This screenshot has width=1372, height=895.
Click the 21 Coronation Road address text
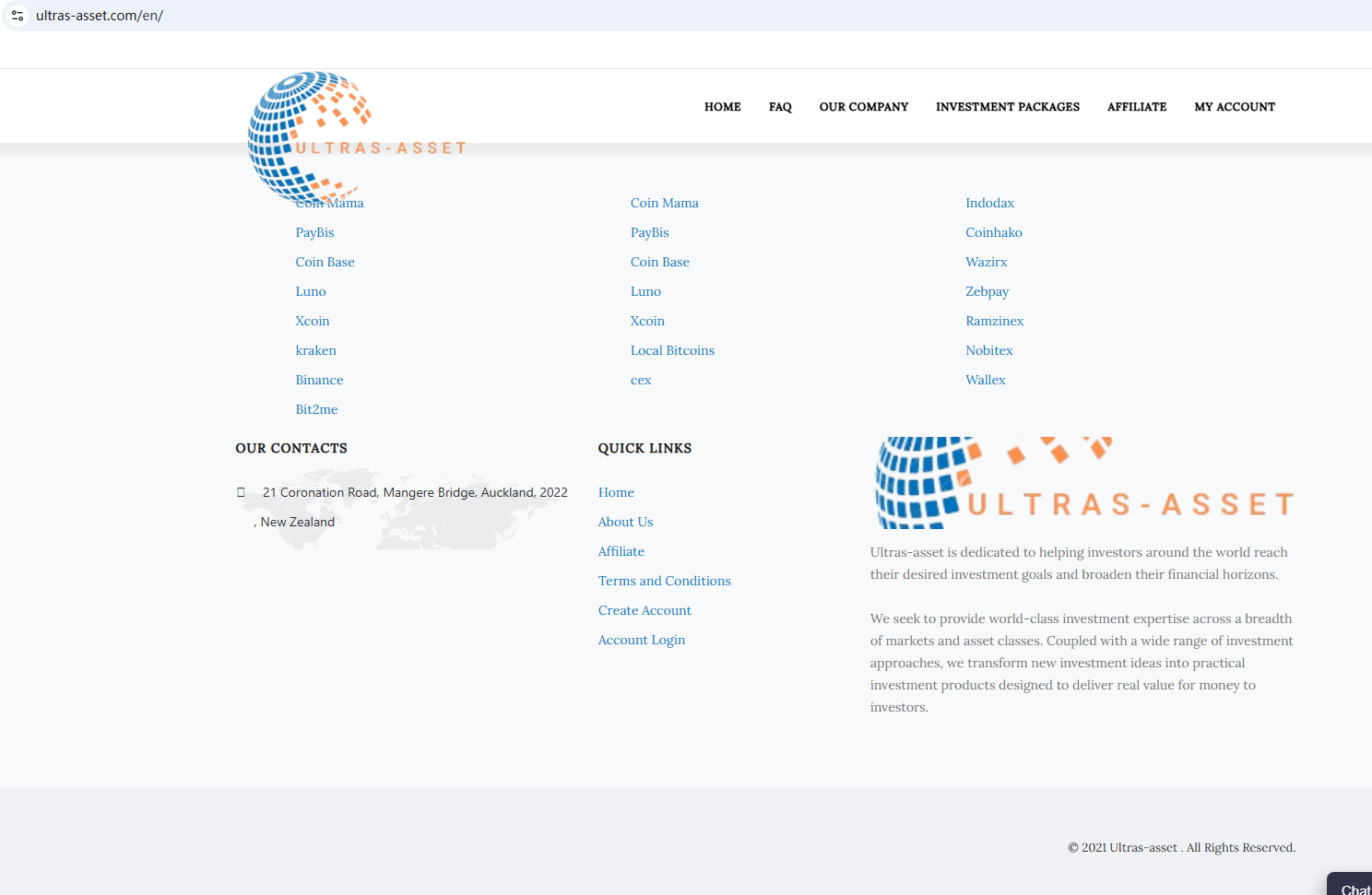click(x=411, y=507)
